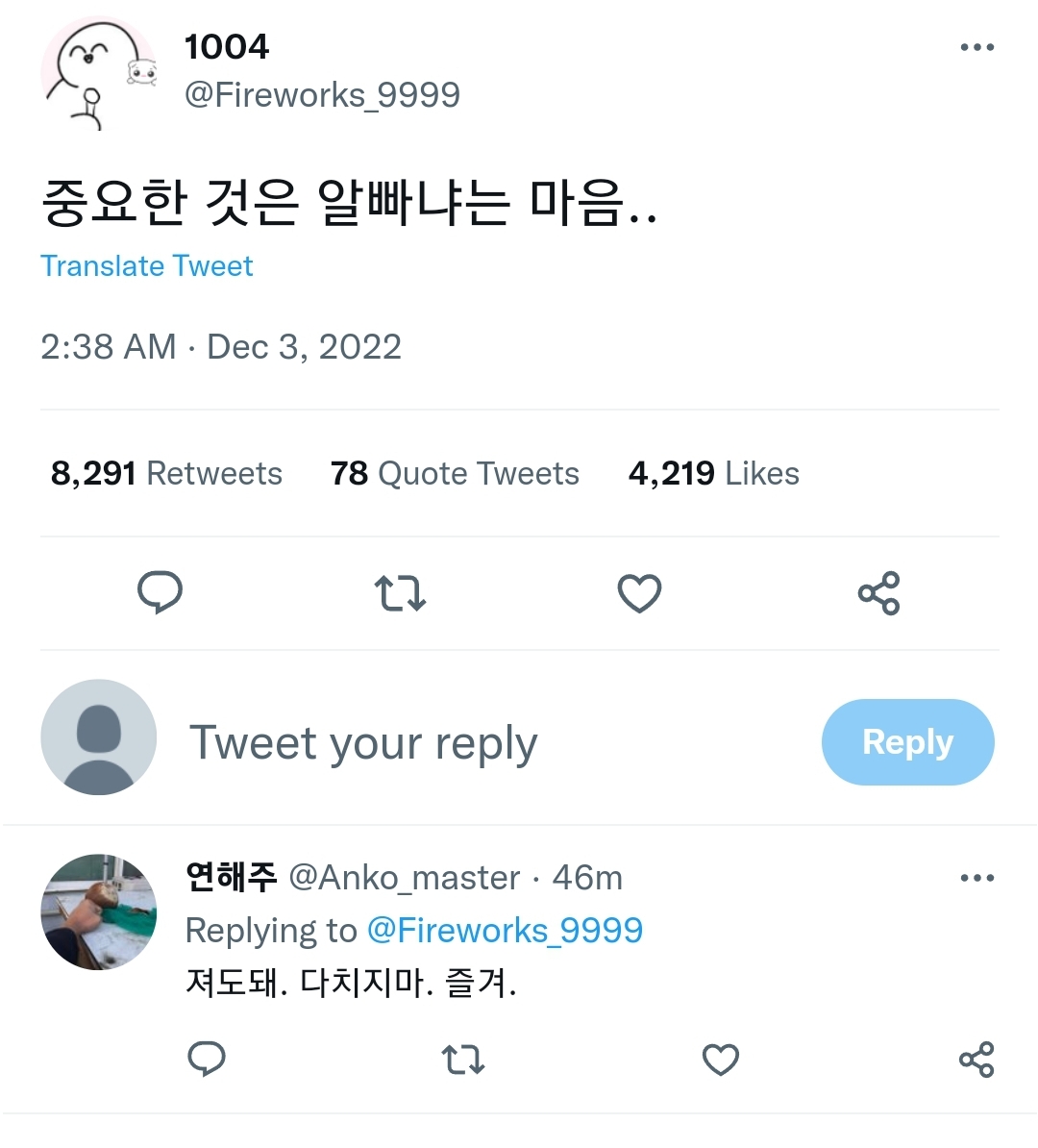1038x1148 pixels.
Task: View the 8,291 Retweets list
Action: pyautogui.click(x=166, y=473)
